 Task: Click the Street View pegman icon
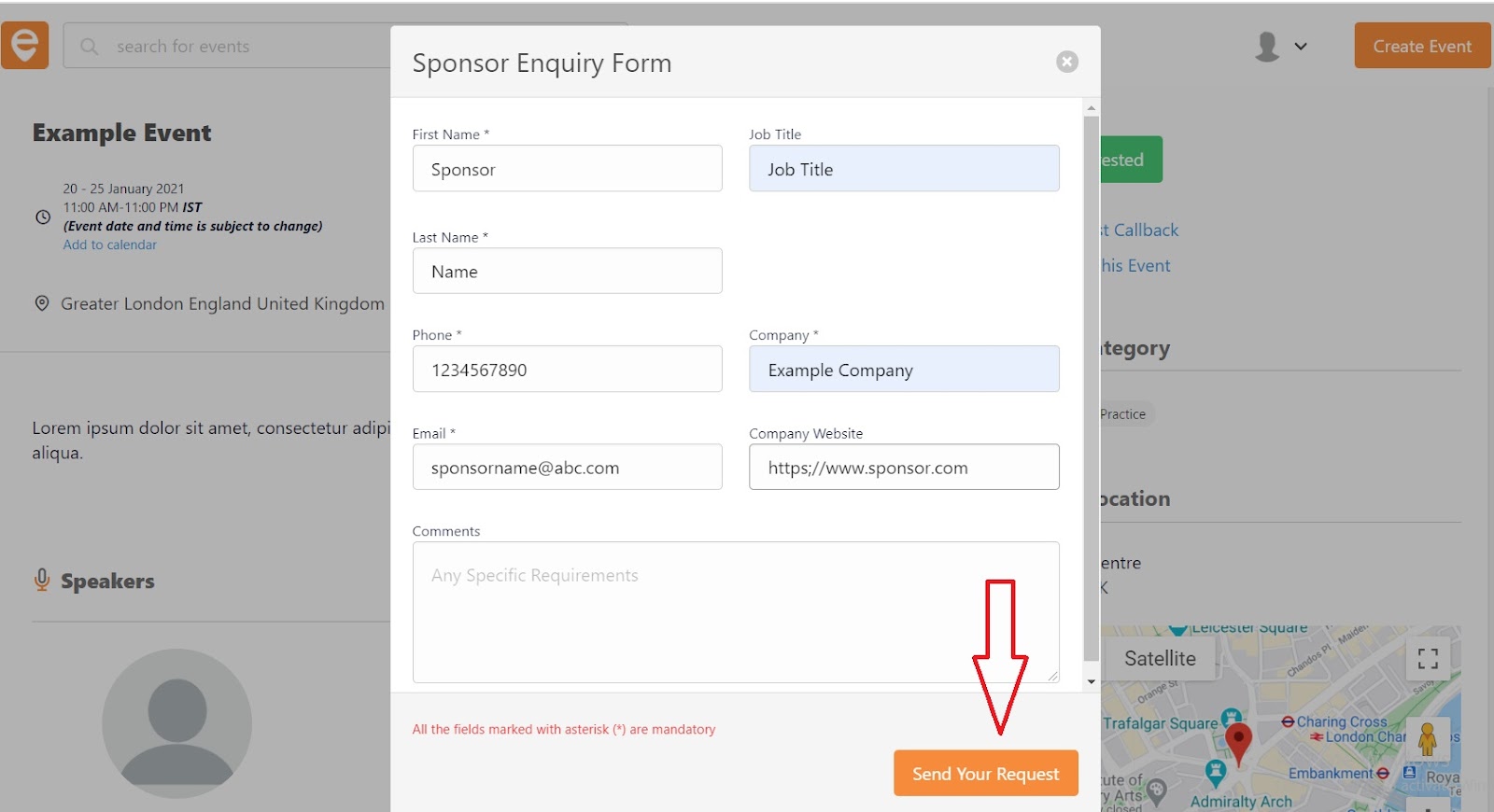(x=1427, y=739)
